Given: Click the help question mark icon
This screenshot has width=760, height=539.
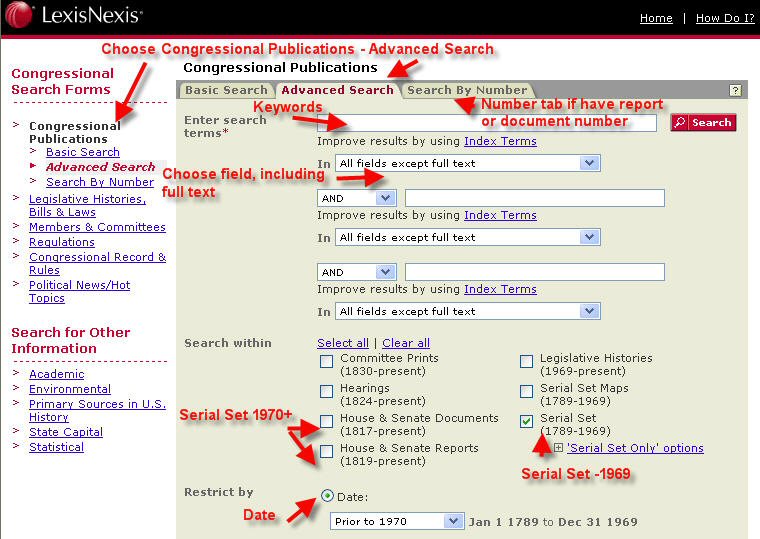Looking at the screenshot, I should pos(735,90).
